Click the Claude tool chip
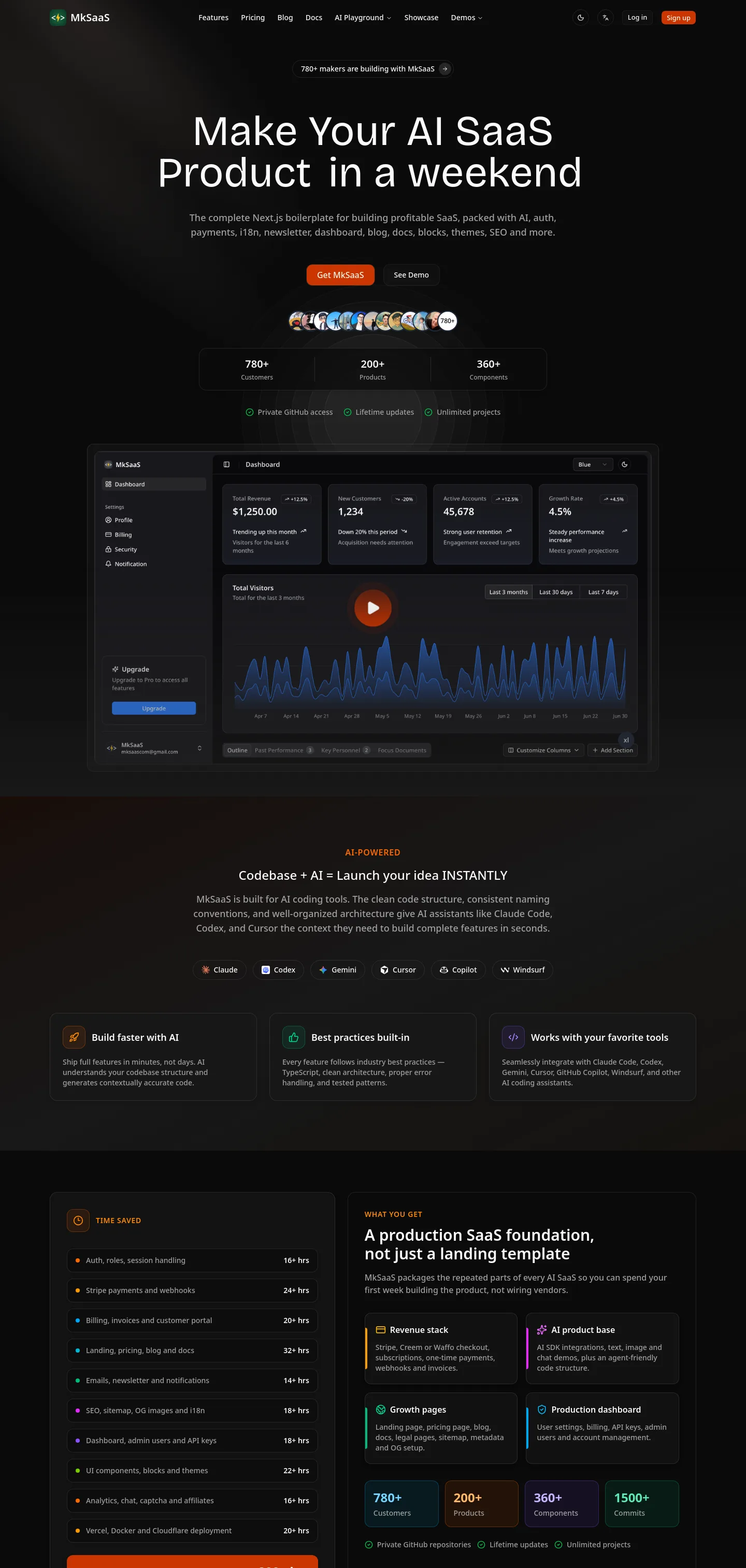The width and height of the screenshot is (746, 1568). coord(219,970)
